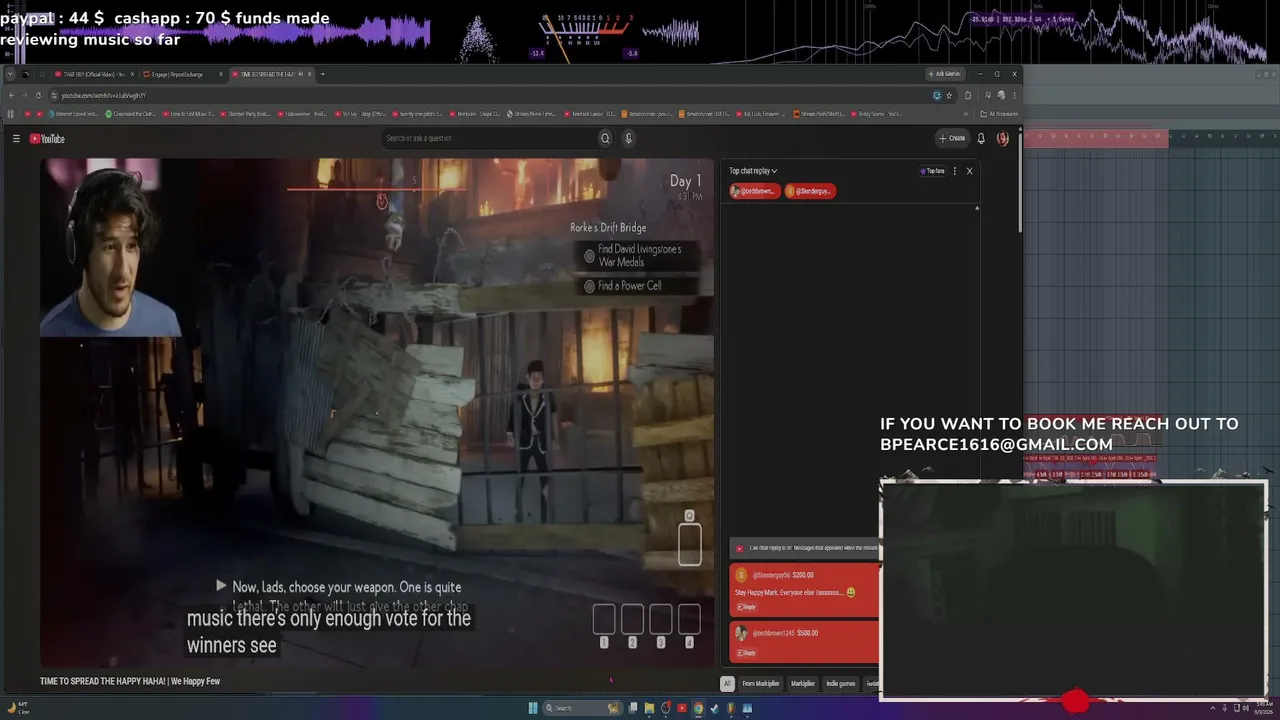The image size is (1280, 720).
Task: Start voice search with the microphone icon
Action: point(628,139)
